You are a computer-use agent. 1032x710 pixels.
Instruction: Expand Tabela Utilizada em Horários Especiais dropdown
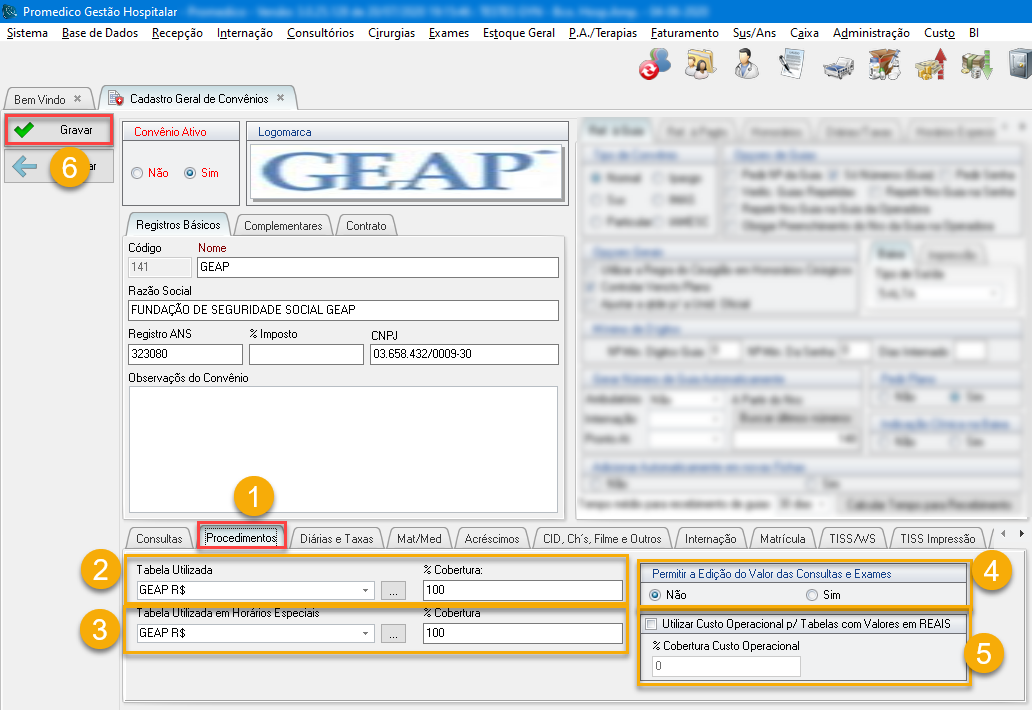tap(367, 633)
